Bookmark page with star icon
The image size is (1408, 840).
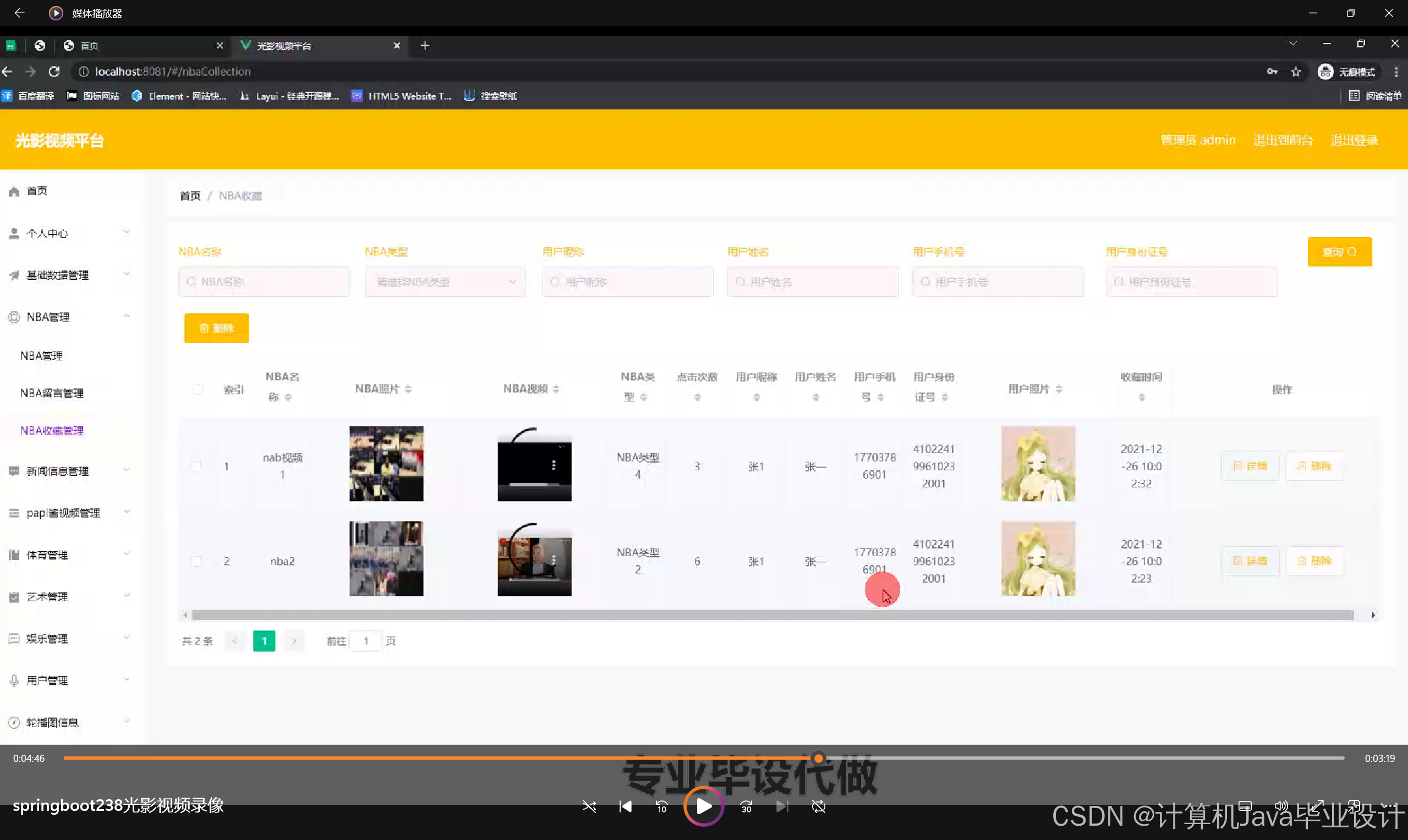click(x=1296, y=72)
